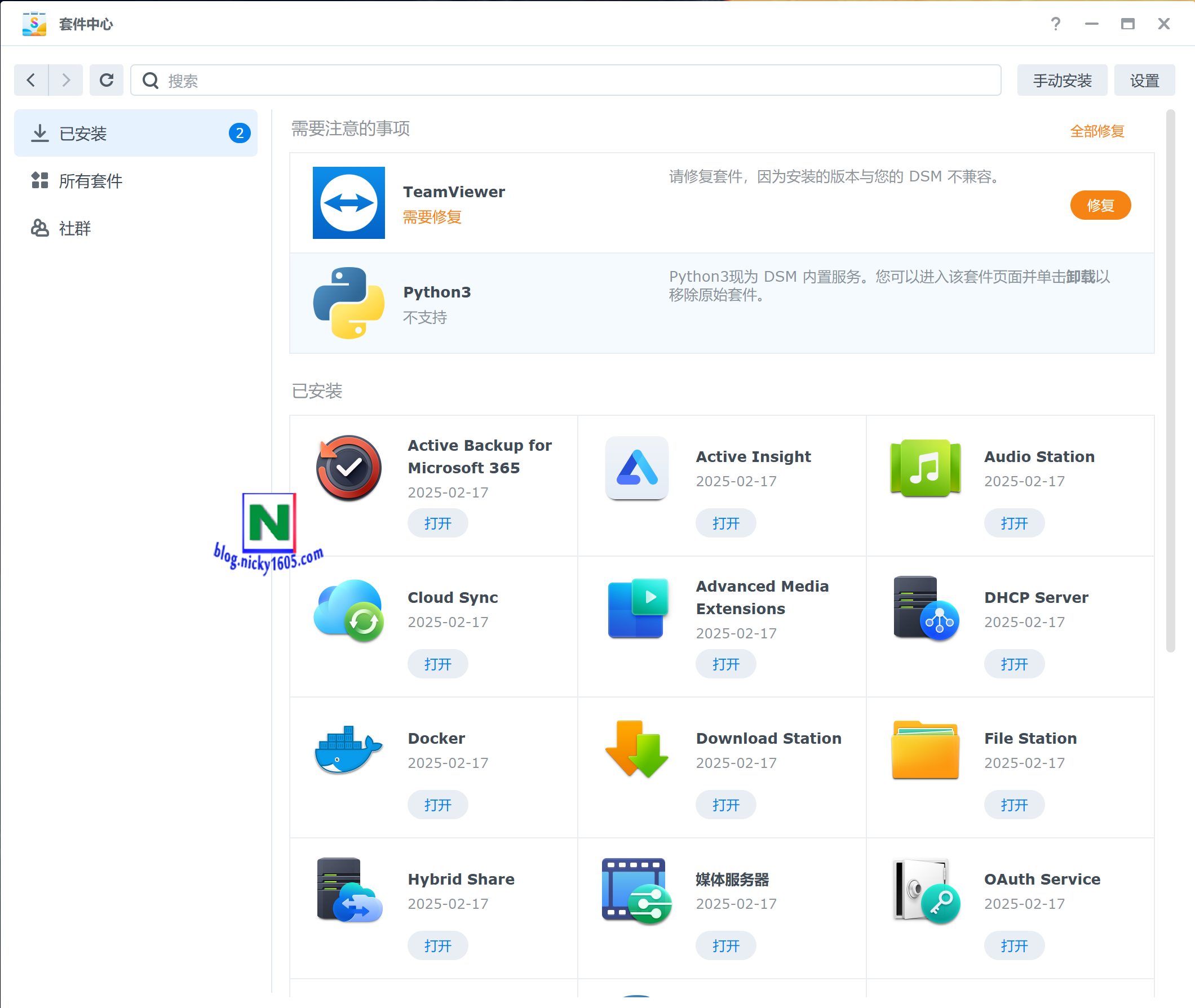The image size is (1195, 1008).
Task: Open Download Station with 打开 button
Action: (725, 805)
